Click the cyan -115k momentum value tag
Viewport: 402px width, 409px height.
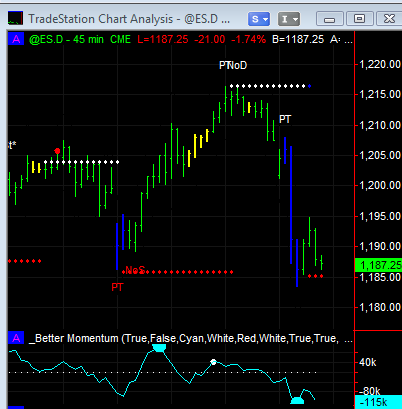click(x=378, y=402)
